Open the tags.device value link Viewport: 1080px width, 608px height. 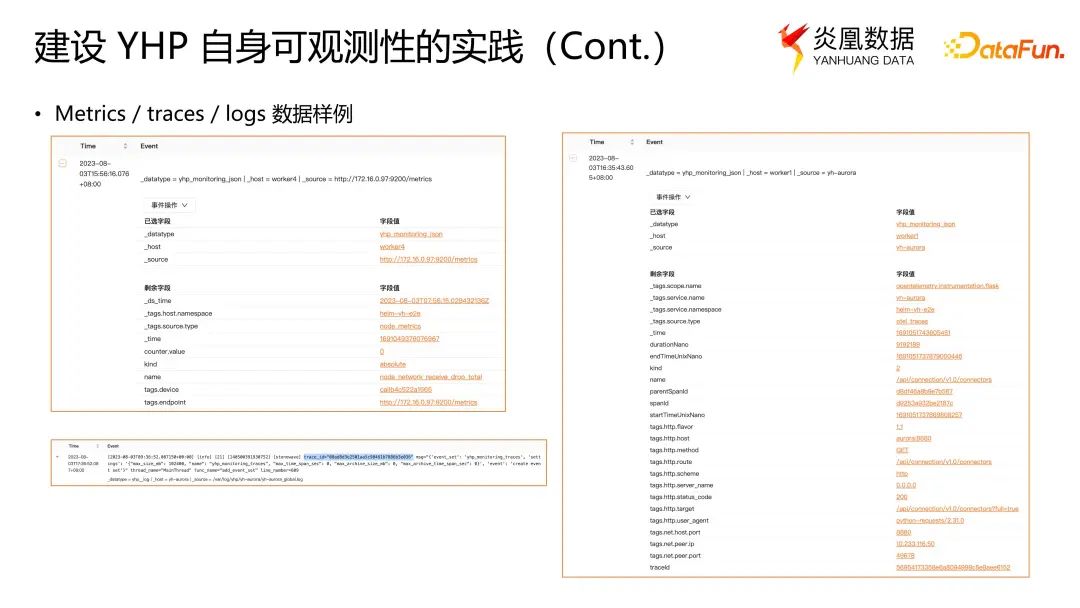[406, 390]
